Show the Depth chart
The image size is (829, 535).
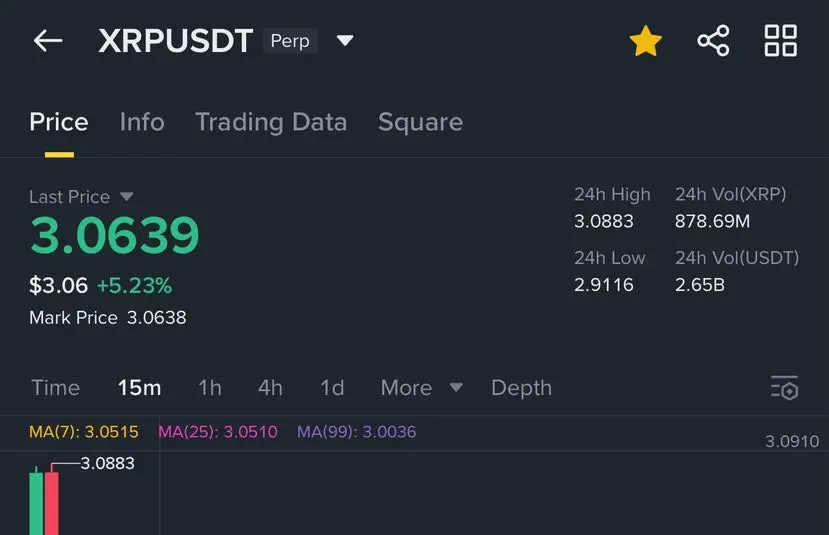[521, 388]
